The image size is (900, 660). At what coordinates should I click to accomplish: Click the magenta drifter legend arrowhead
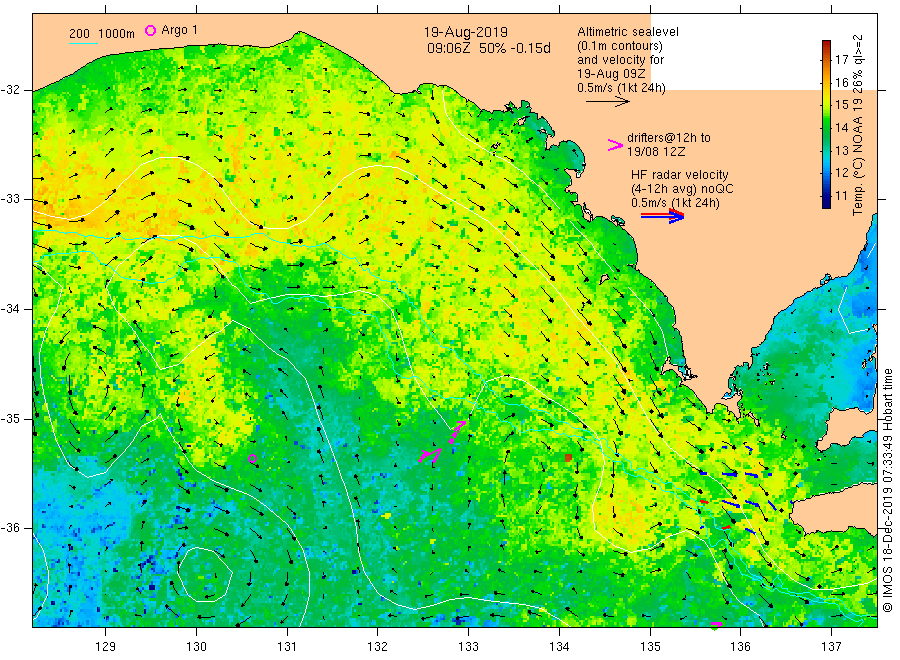[x=615, y=145]
